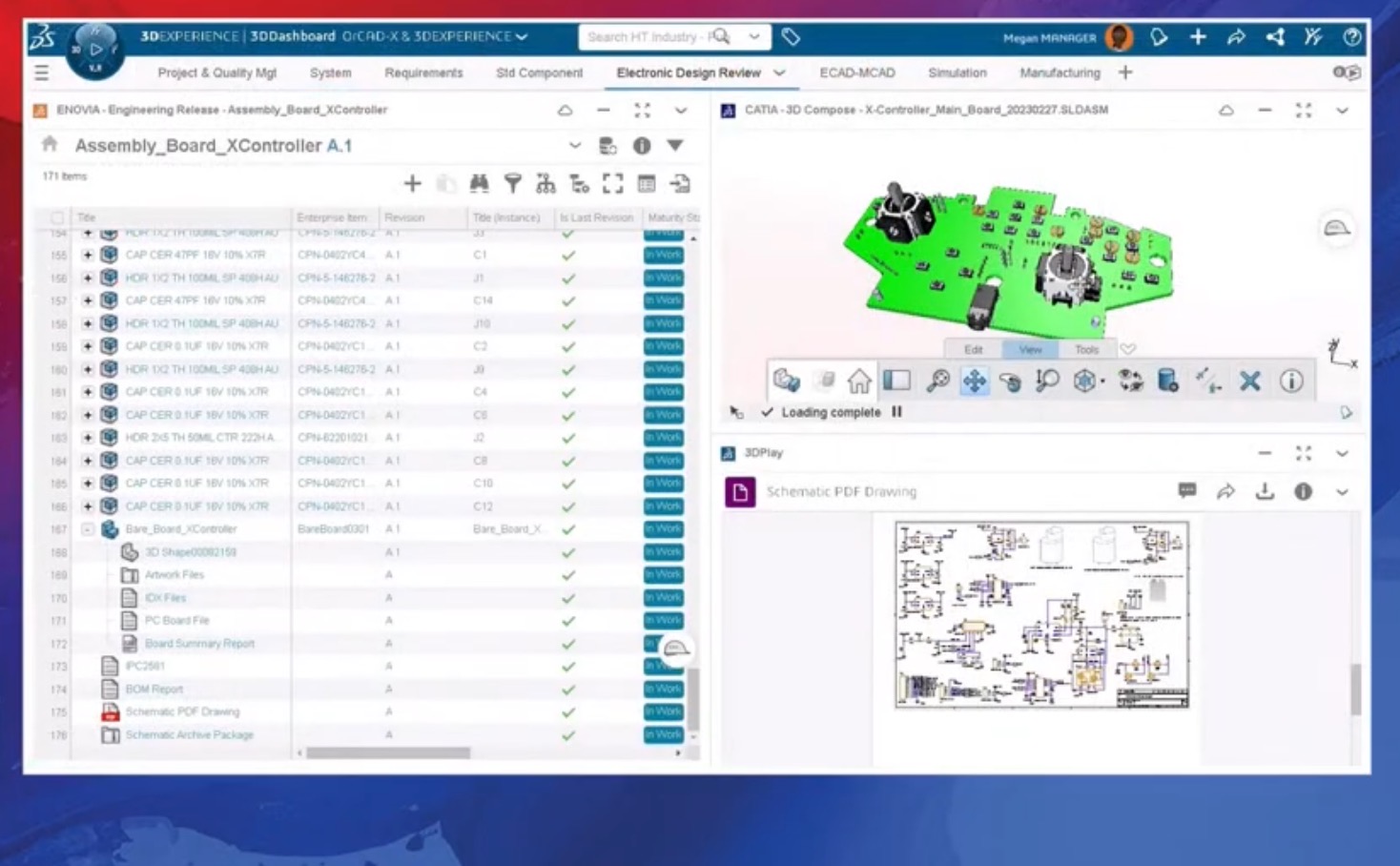Click plus icon in ENOVIA toolbar
The image size is (1400, 866).
click(x=412, y=183)
